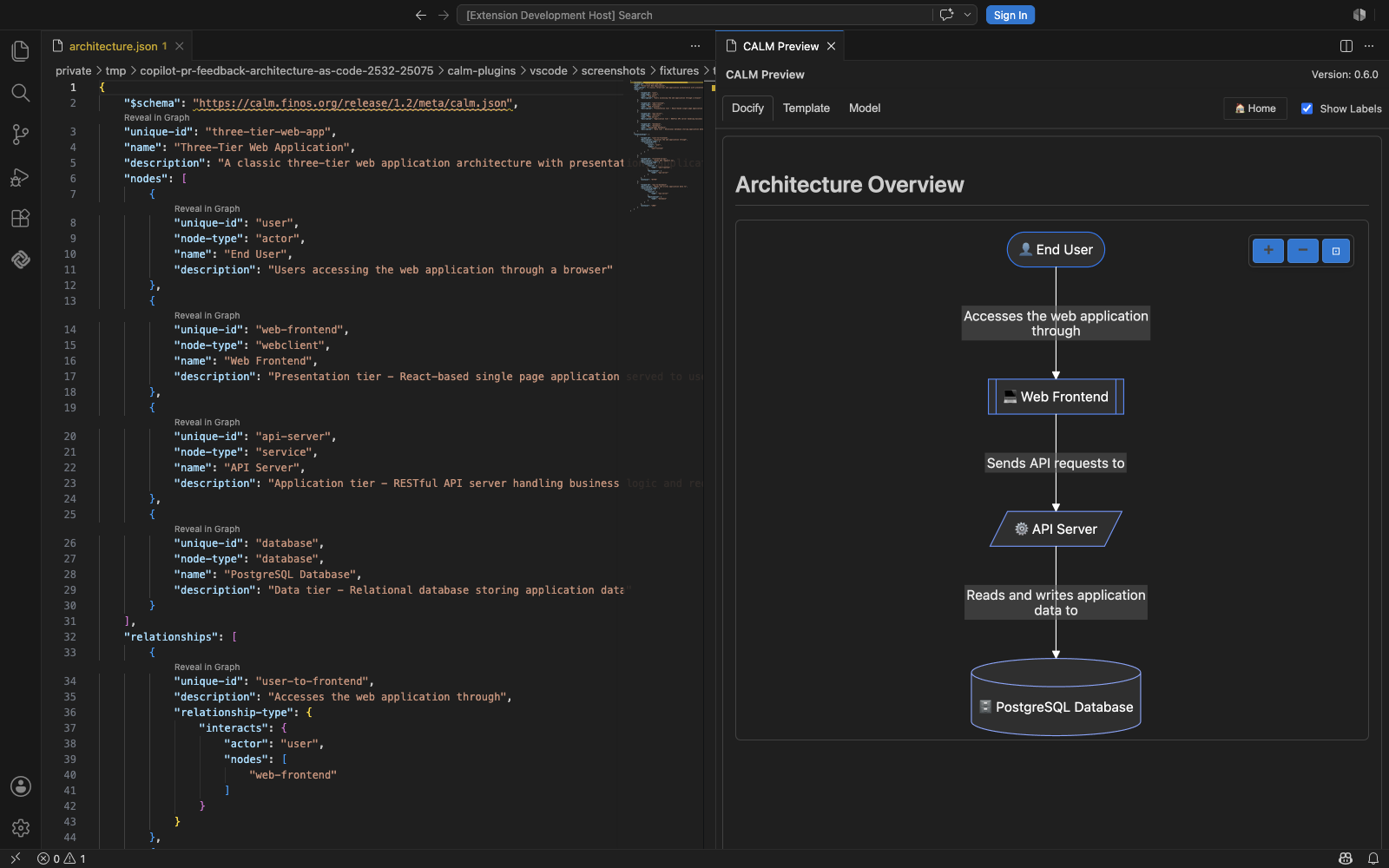This screenshot has height=868, width=1389.
Task: Open editor More Actions for architecture.json
Action: [x=695, y=46]
